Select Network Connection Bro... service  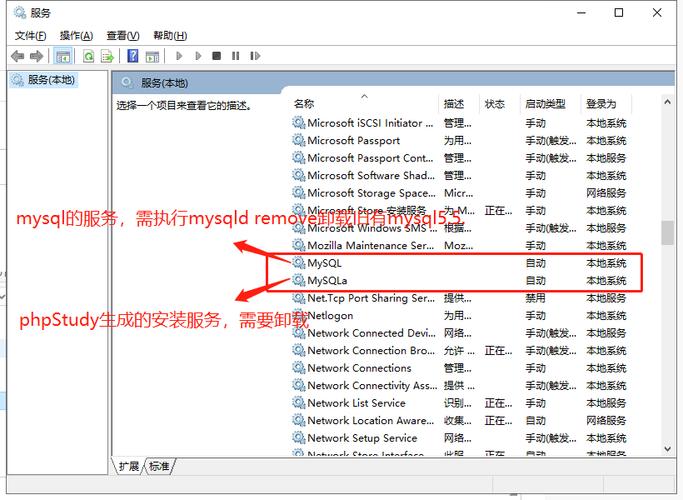[x=461, y=350]
